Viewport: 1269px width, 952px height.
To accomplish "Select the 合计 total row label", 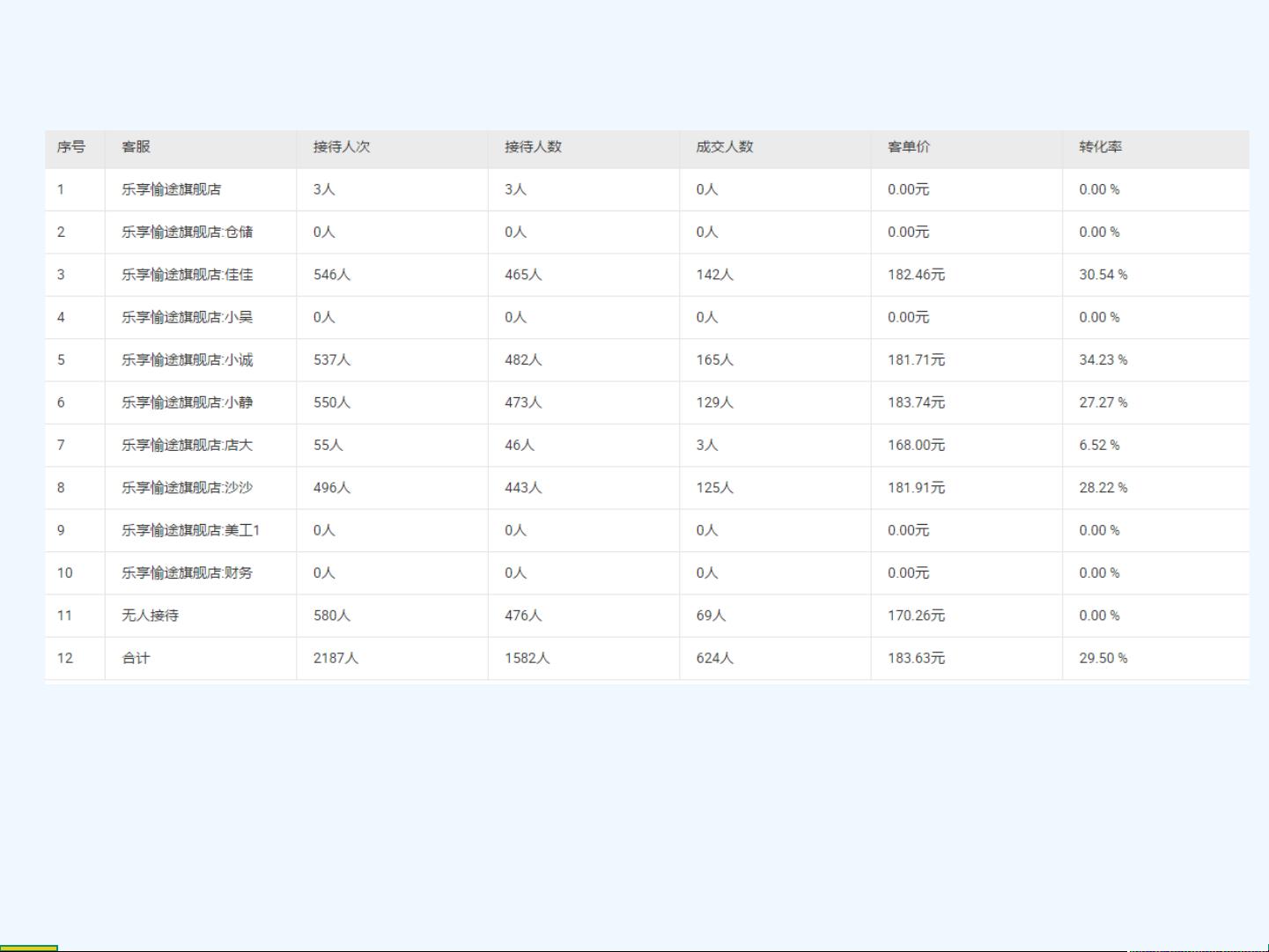I will point(136,658).
